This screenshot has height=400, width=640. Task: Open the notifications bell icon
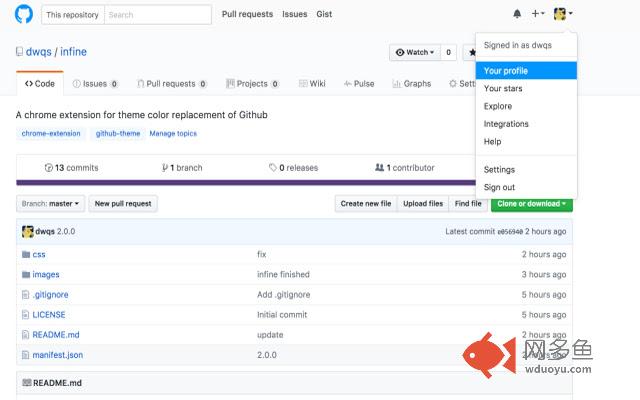(x=517, y=14)
